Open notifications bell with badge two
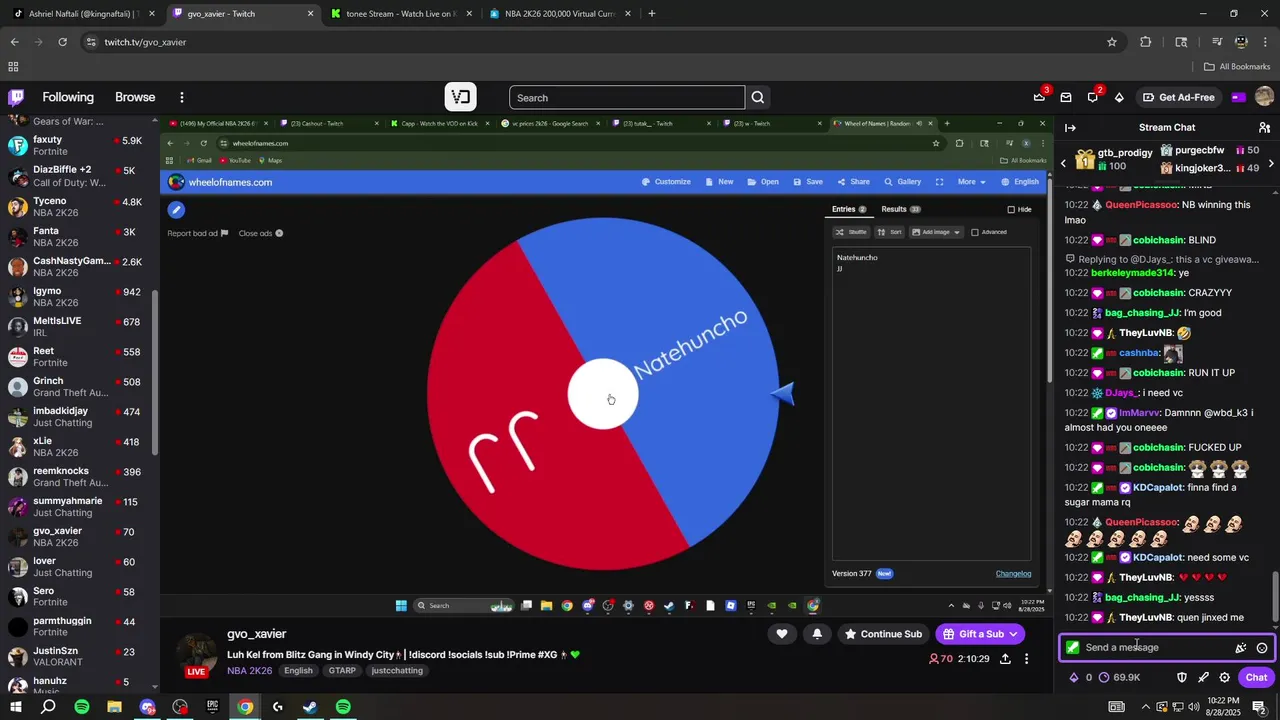1280x720 pixels. tap(1093, 97)
